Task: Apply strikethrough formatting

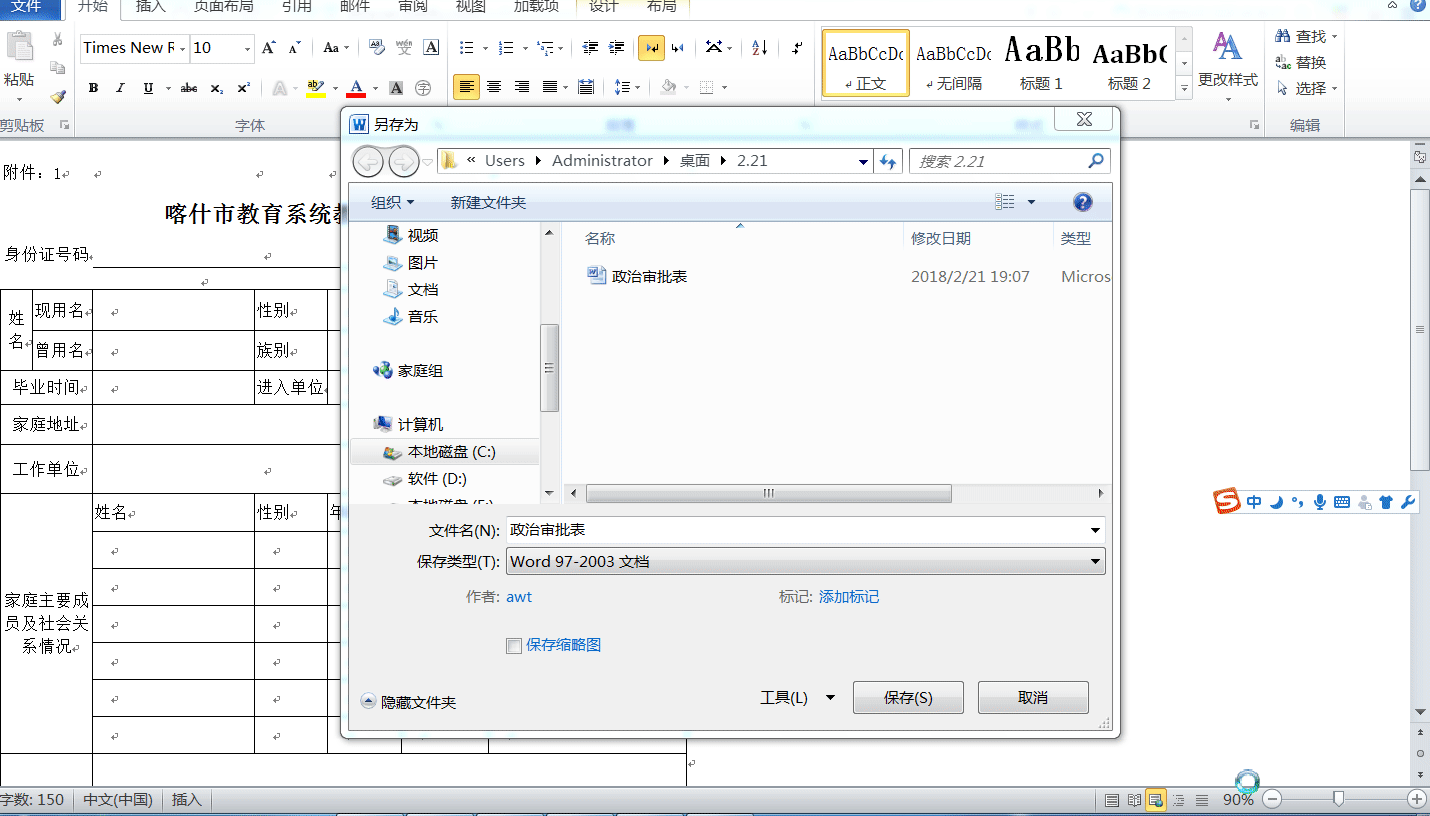Action: (189, 88)
